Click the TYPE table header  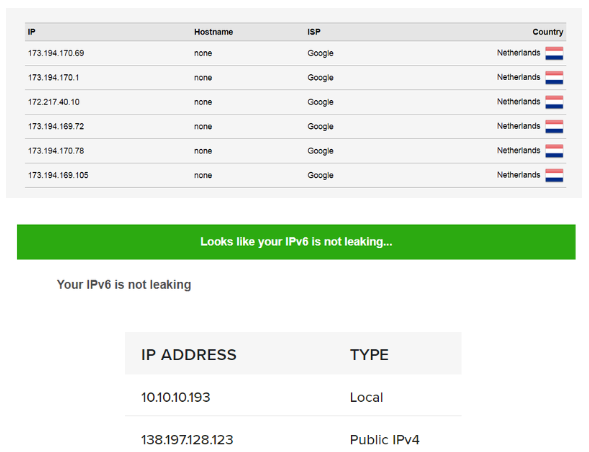pos(369,355)
